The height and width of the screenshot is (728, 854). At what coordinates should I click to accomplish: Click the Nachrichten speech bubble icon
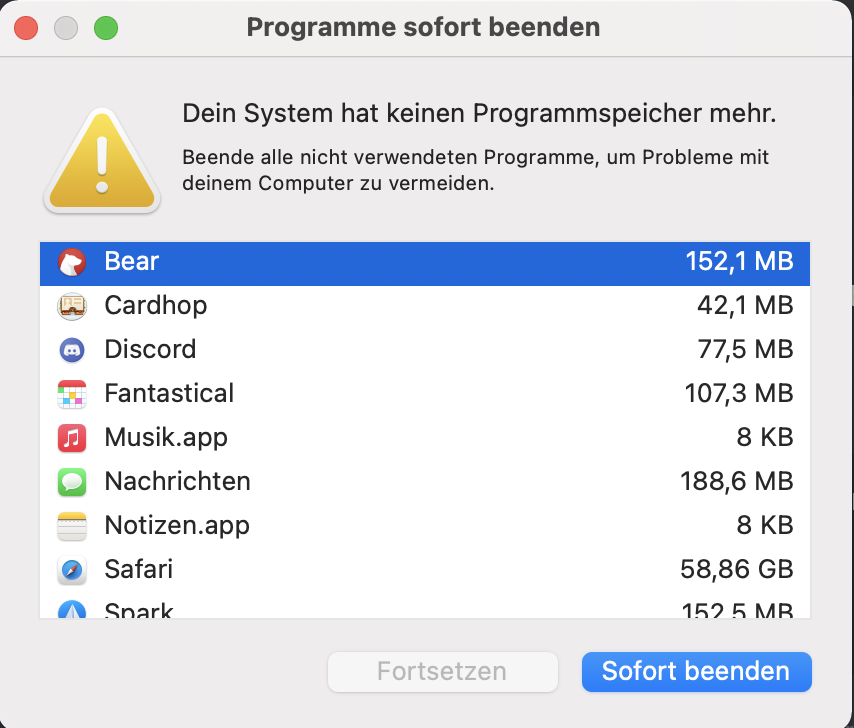[x=72, y=482]
